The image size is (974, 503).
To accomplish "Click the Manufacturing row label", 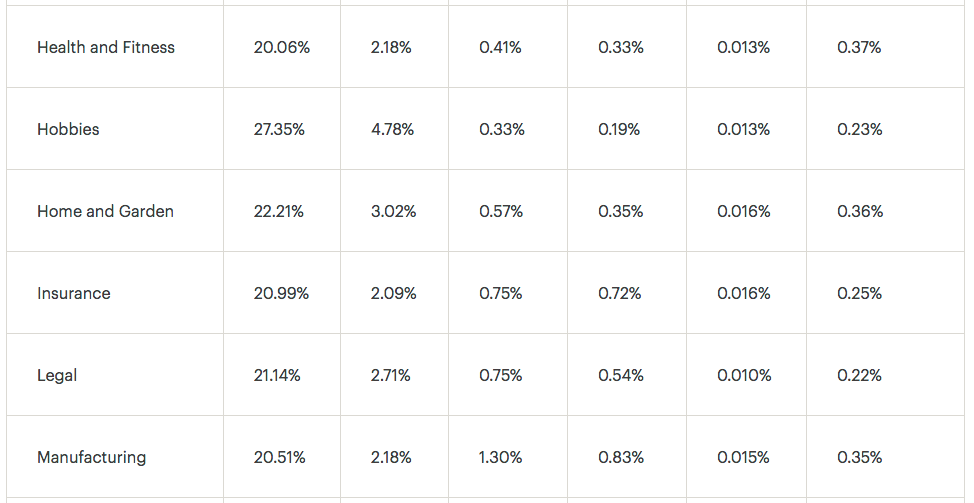I will [x=92, y=458].
